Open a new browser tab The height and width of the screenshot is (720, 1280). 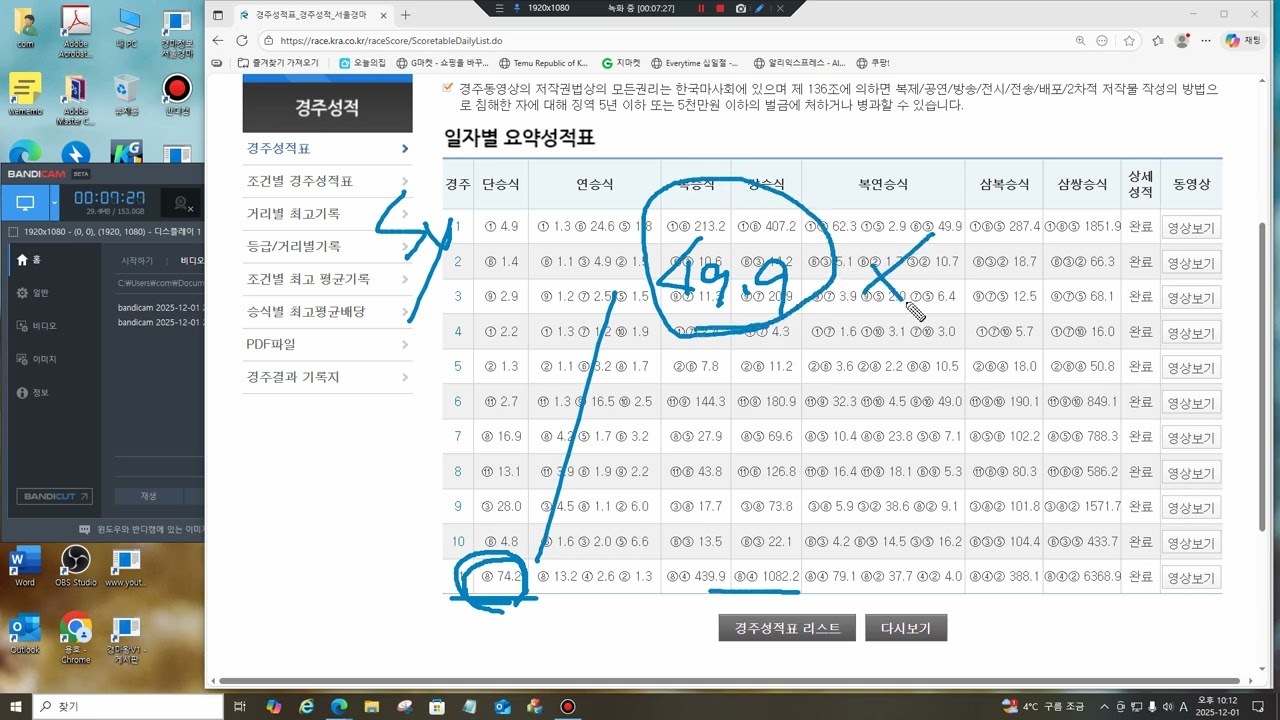406,15
